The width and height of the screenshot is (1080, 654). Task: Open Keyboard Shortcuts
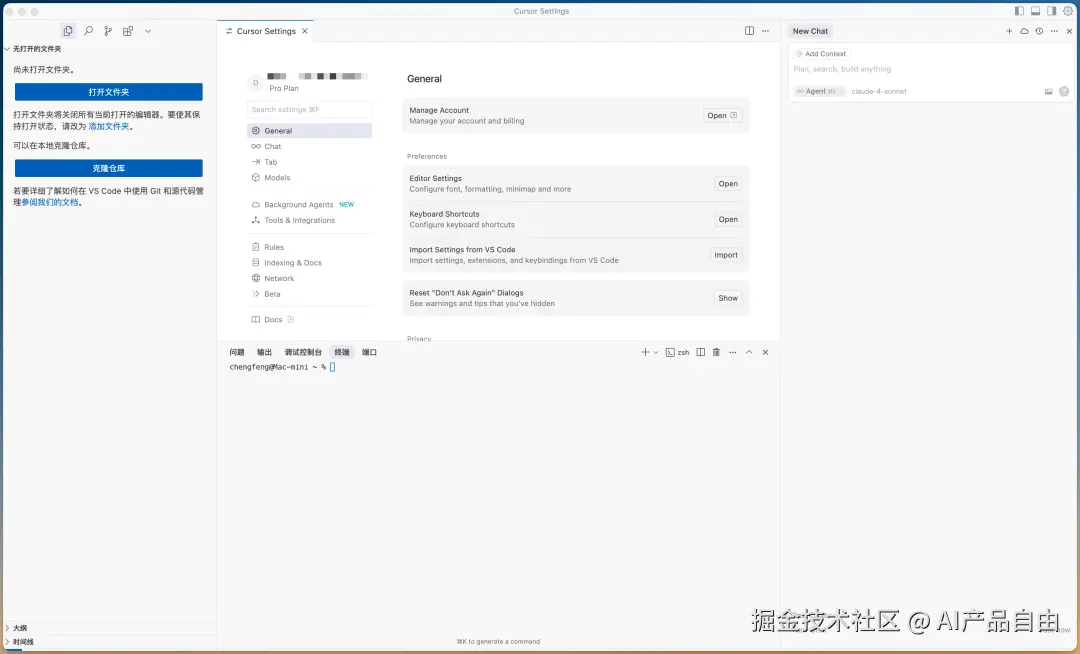728,220
